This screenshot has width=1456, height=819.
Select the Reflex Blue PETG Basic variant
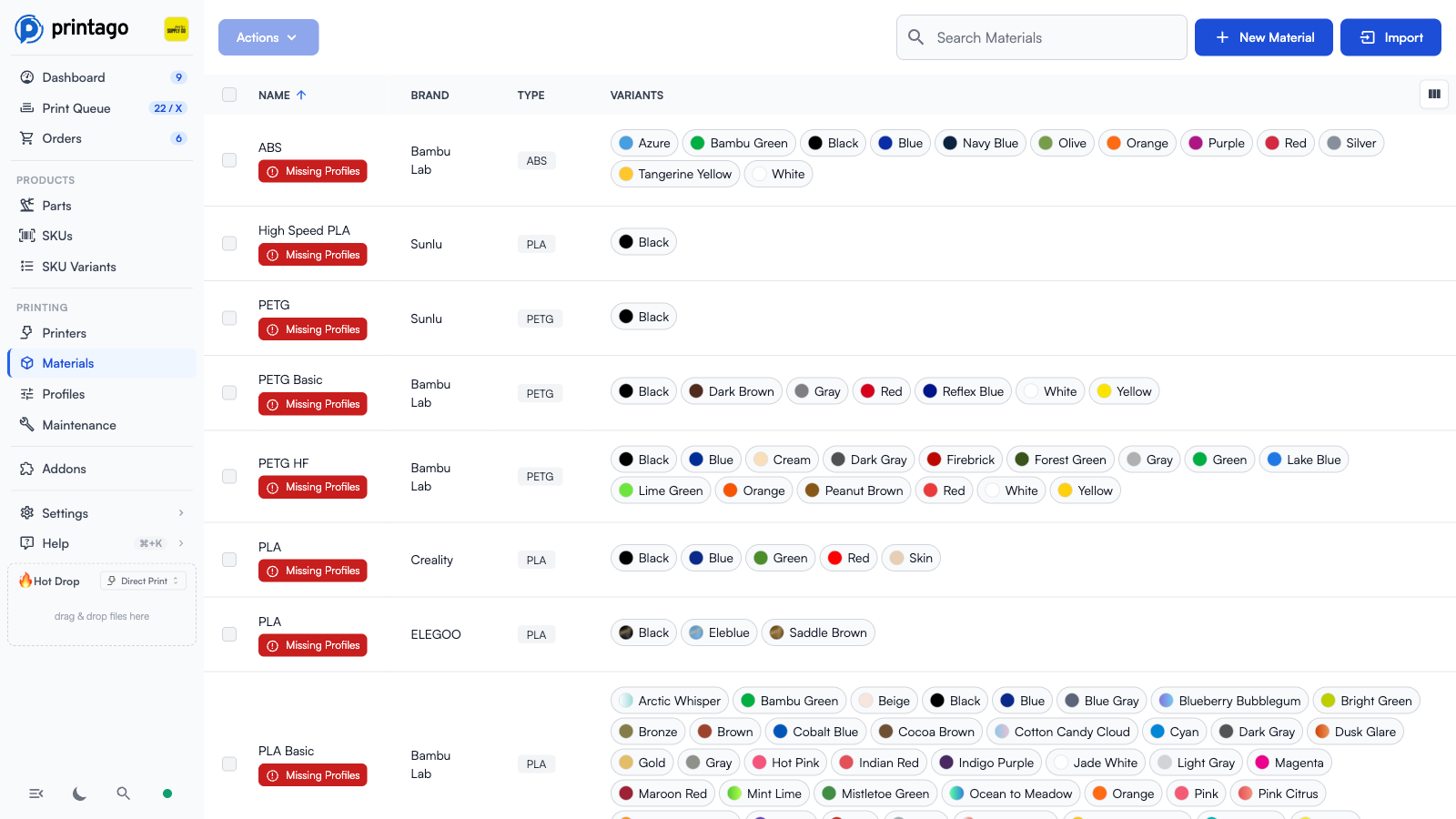(x=963, y=391)
